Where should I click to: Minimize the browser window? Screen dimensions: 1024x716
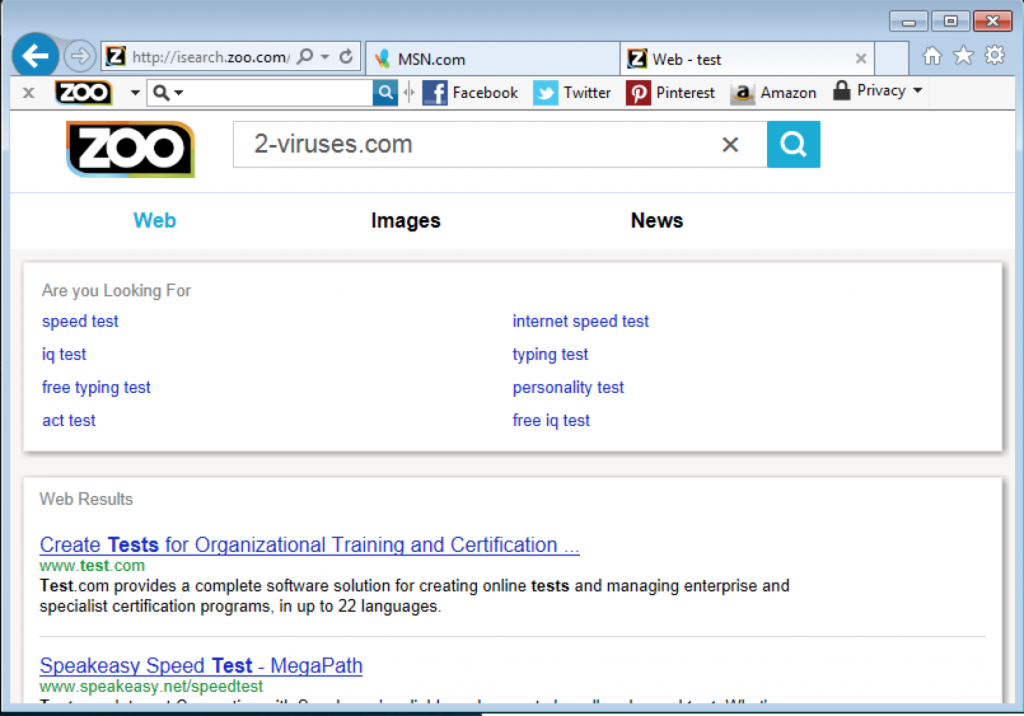(908, 22)
